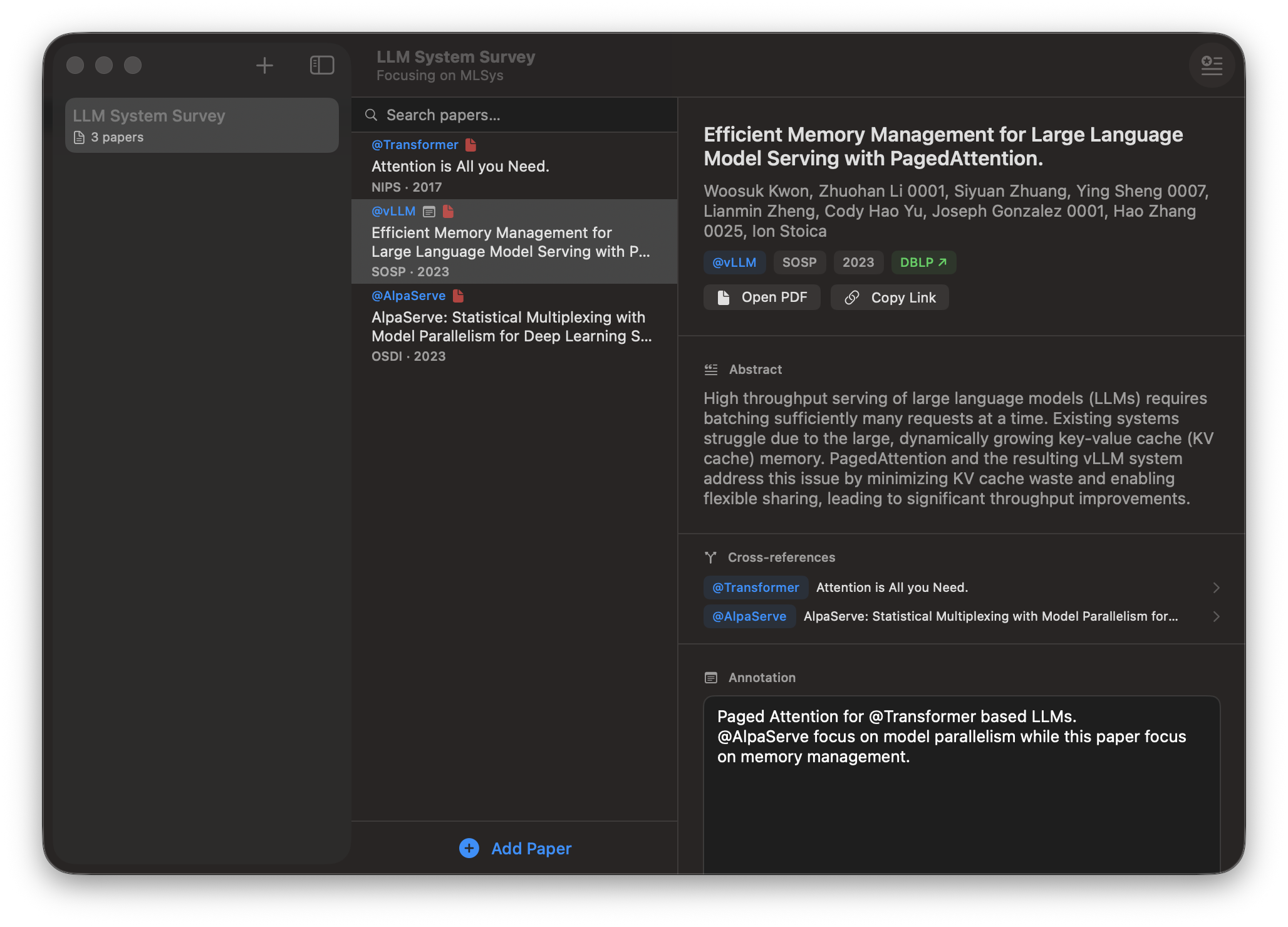The image size is (1288, 927).
Task: Click the plus icon to create a new collection
Action: (x=264, y=65)
